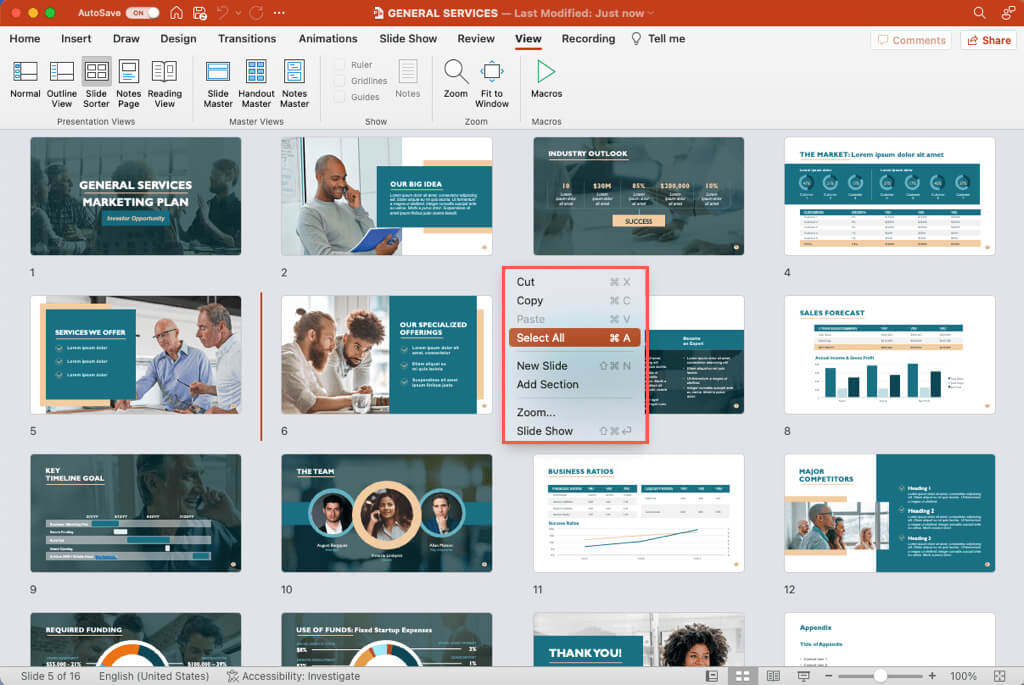Open the Review tab

pyautogui.click(x=476, y=39)
